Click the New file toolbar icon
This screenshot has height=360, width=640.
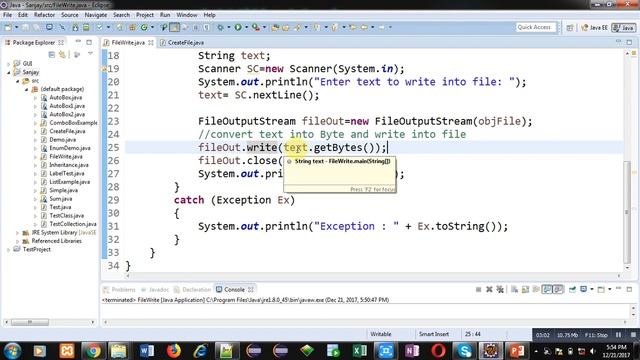tap(8, 27)
